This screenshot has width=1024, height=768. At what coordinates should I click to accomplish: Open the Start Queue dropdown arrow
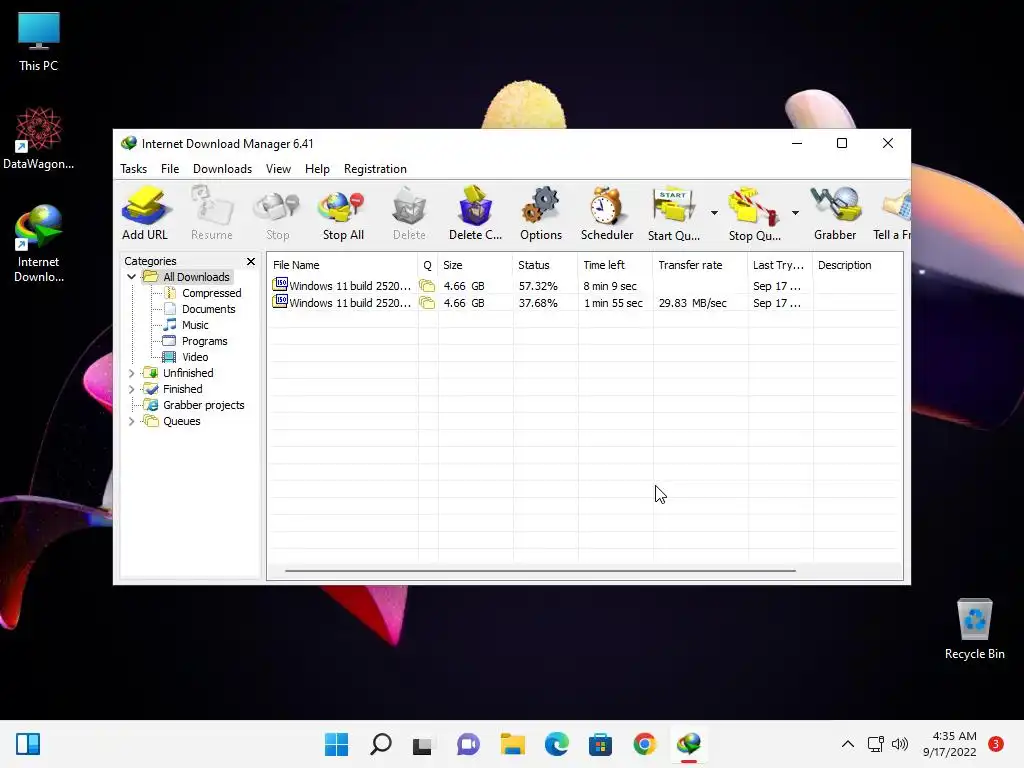coord(714,213)
